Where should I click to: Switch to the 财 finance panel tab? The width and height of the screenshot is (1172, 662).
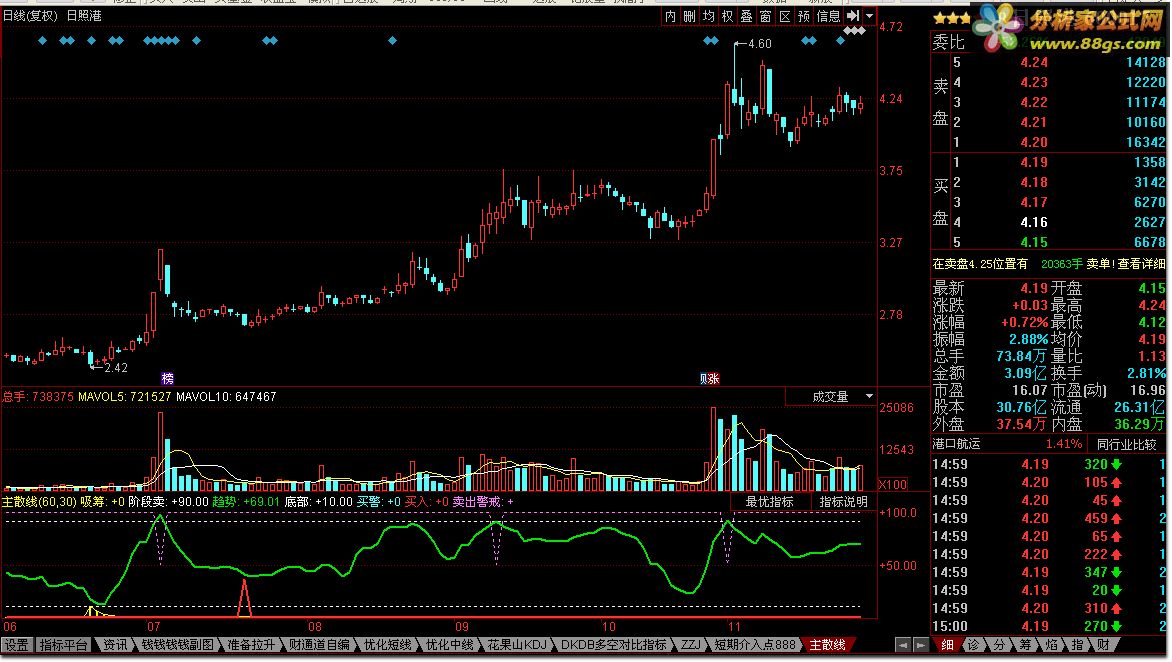pos(1104,644)
